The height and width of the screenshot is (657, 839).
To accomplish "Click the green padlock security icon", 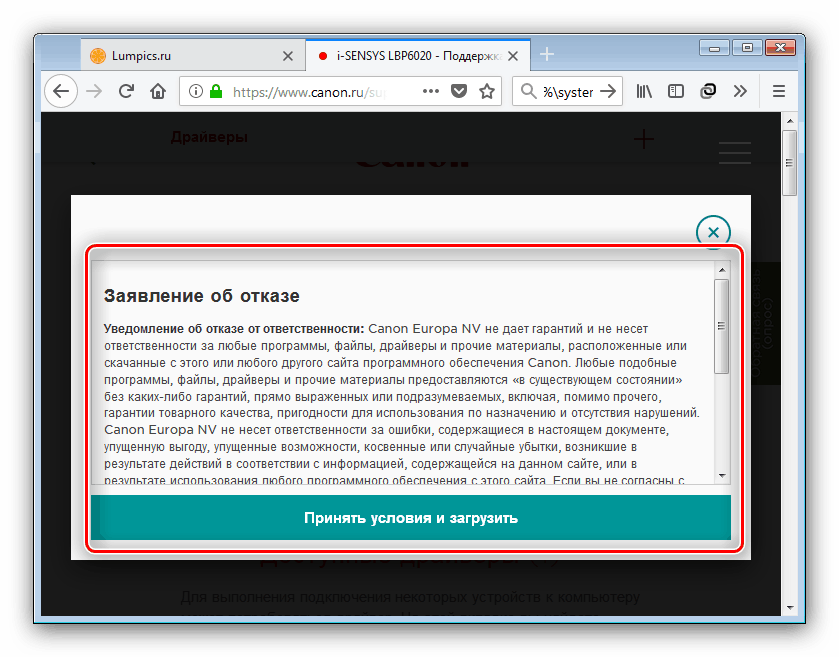I will click(x=217, y=92).
